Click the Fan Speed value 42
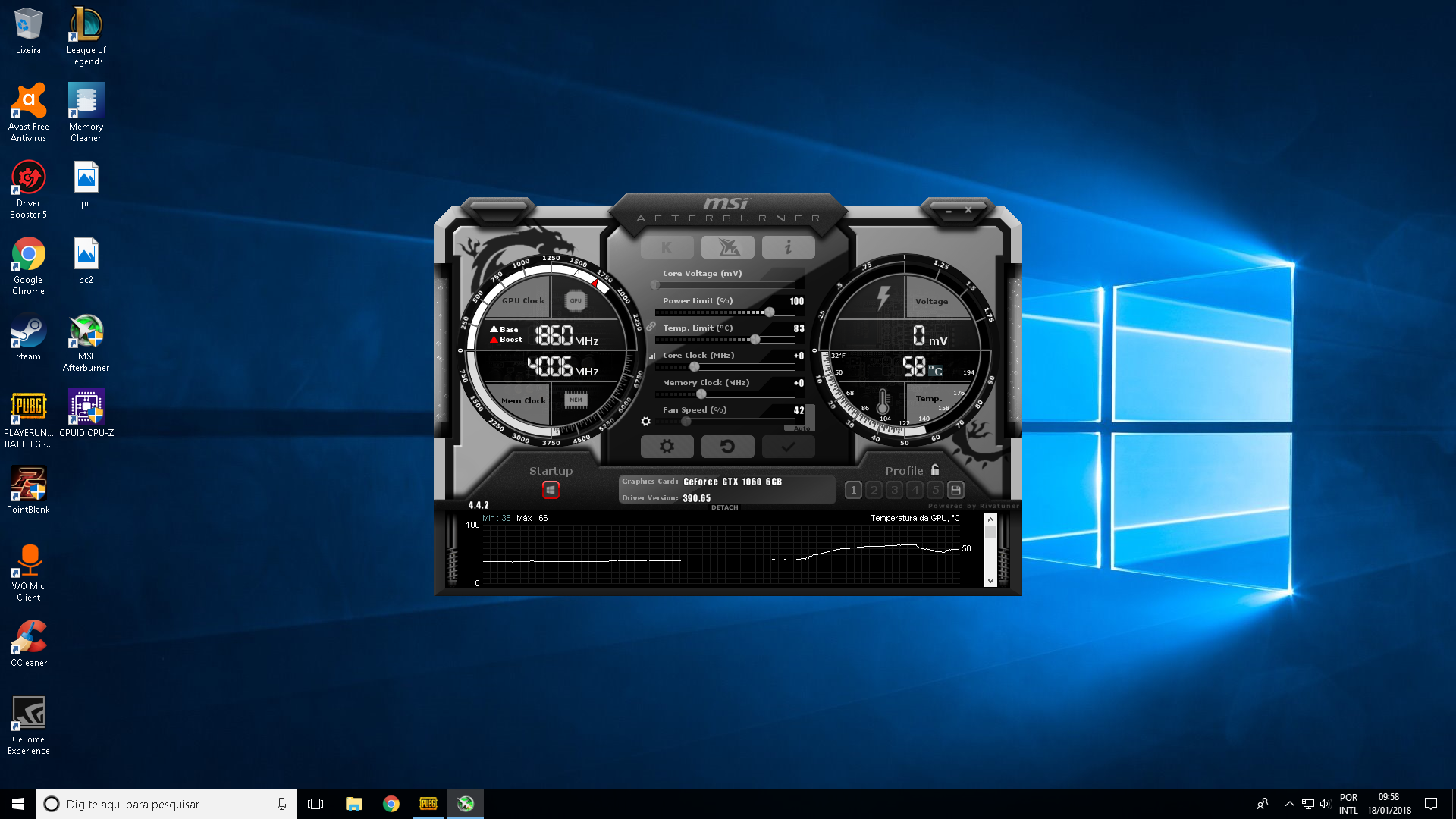1456x819 pixels. (799, 410)
